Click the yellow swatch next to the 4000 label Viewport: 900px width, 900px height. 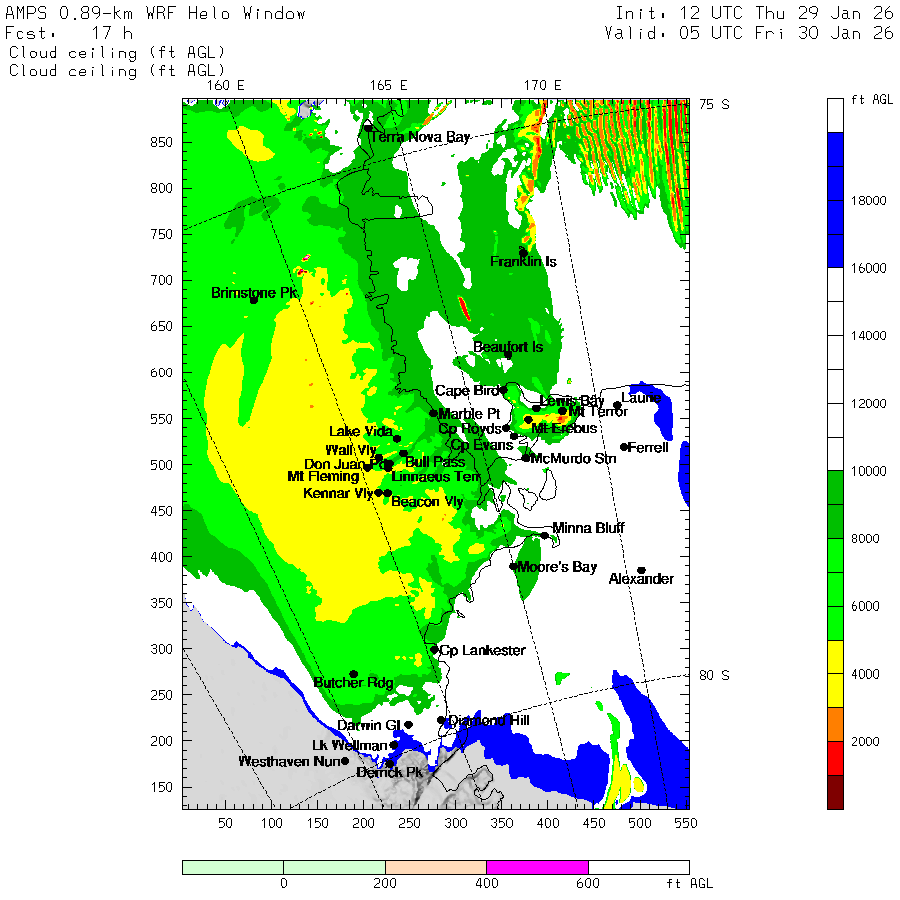[835, 674]
